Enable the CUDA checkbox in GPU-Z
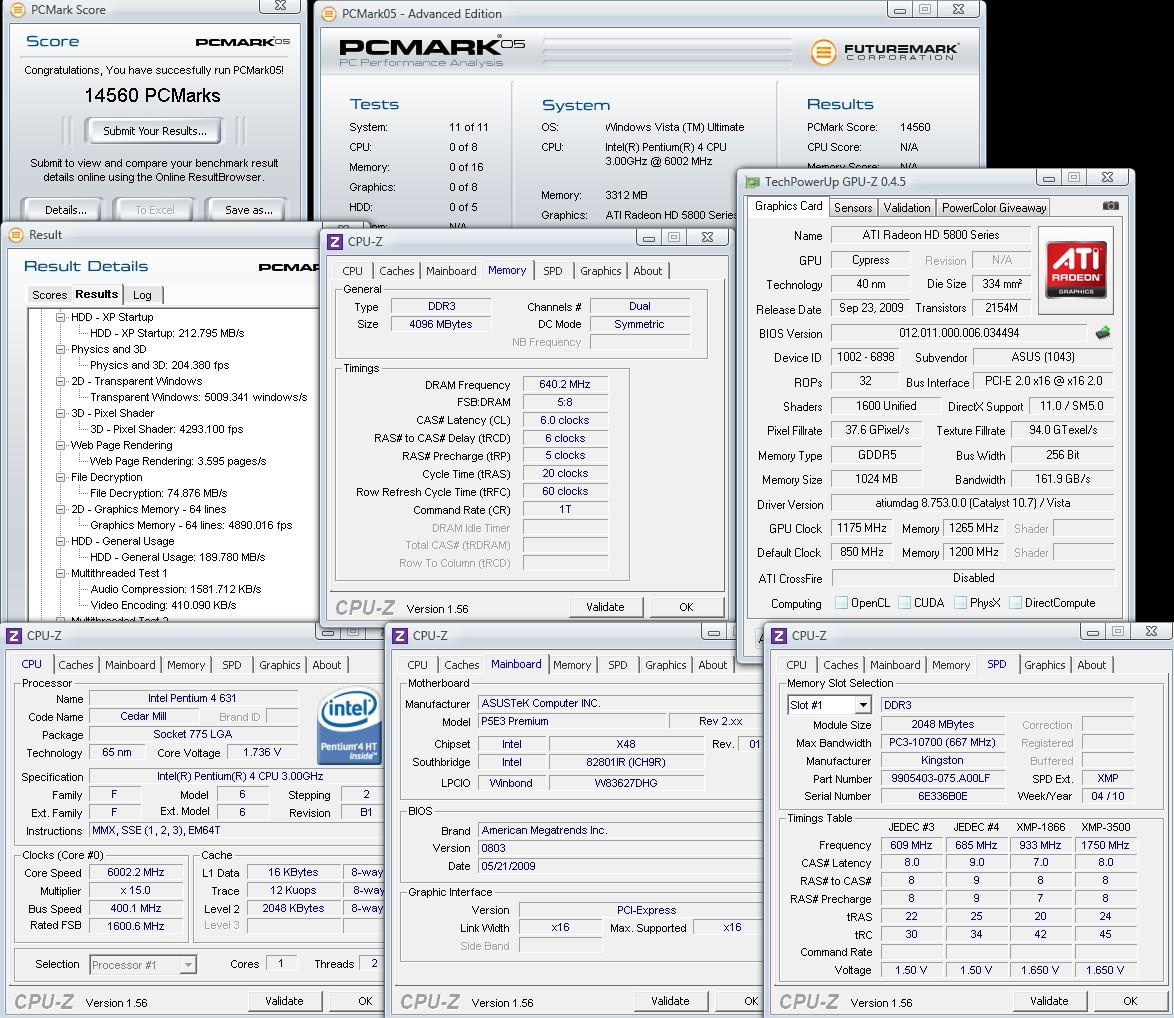Image resolution: width=1174 pixels, height=1018 pixels. [x=904, y=603]
